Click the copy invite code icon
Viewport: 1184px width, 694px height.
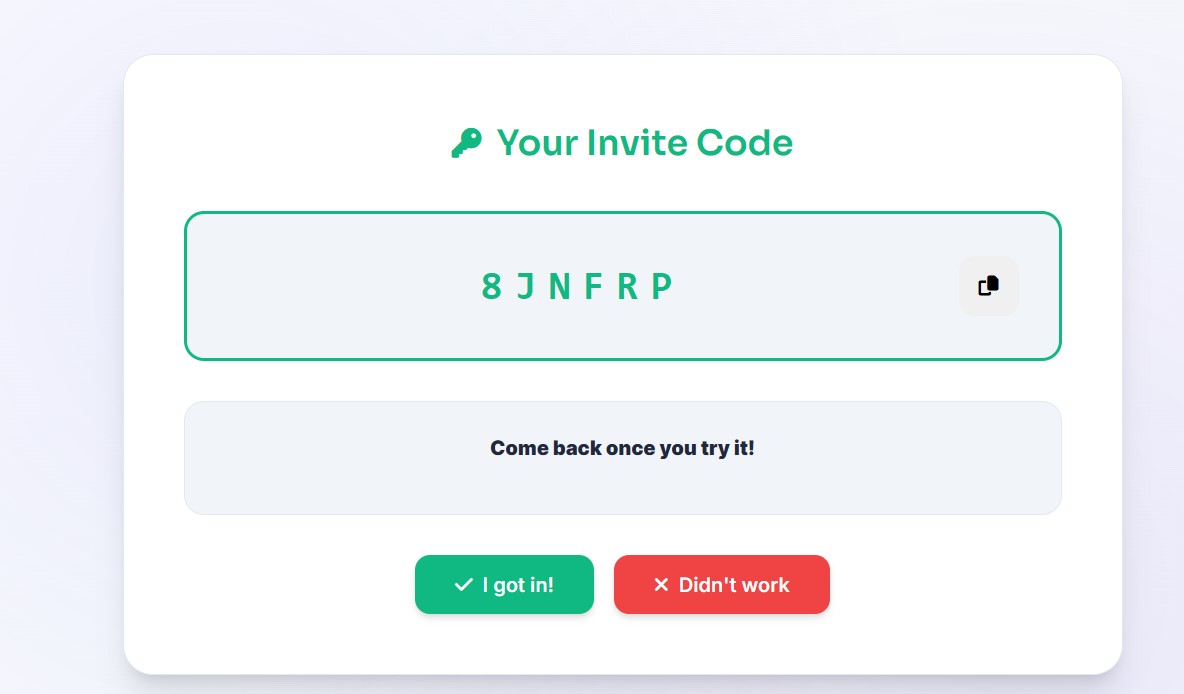988,286
